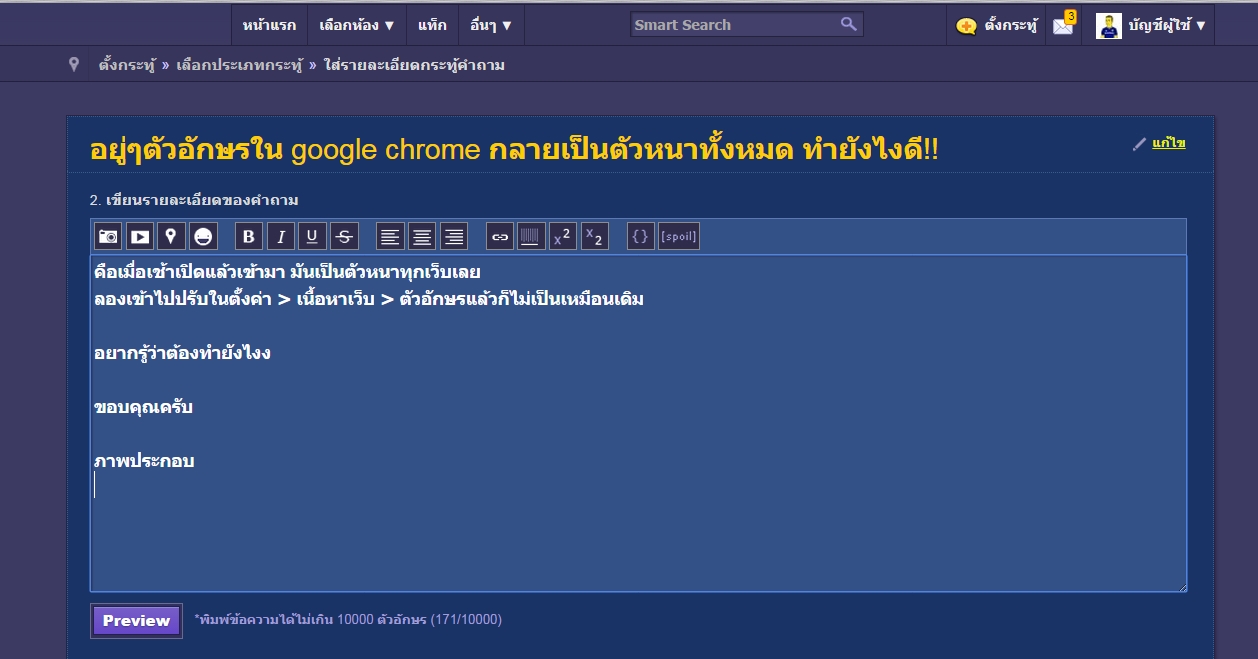
Task: Insert a code block with braces icon
Action: 641,236
